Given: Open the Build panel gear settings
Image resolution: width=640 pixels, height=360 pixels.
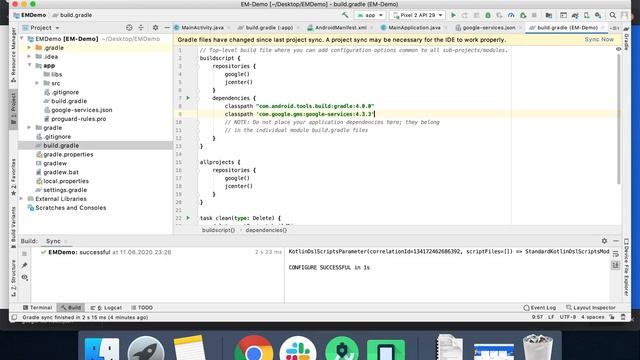Looking at the screenshot, I should (604, 241).
